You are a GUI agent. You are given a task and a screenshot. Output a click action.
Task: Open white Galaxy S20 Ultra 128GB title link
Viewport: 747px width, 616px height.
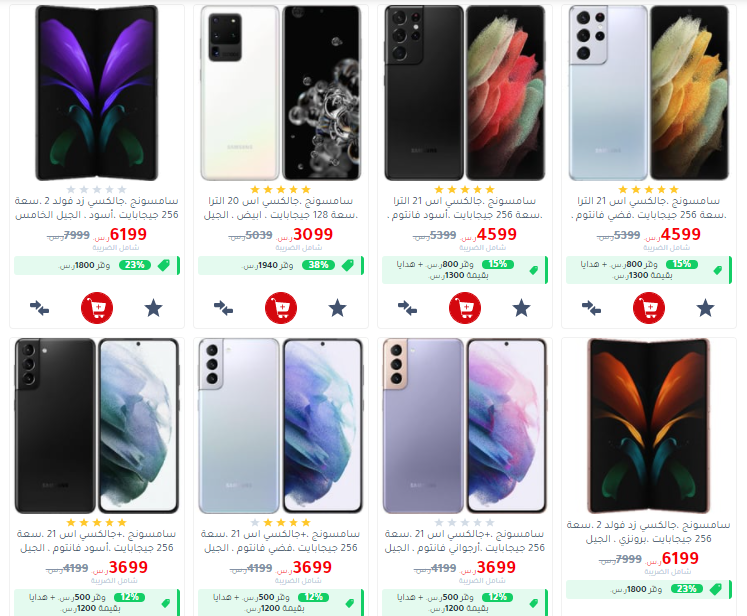tap(281, 208)
